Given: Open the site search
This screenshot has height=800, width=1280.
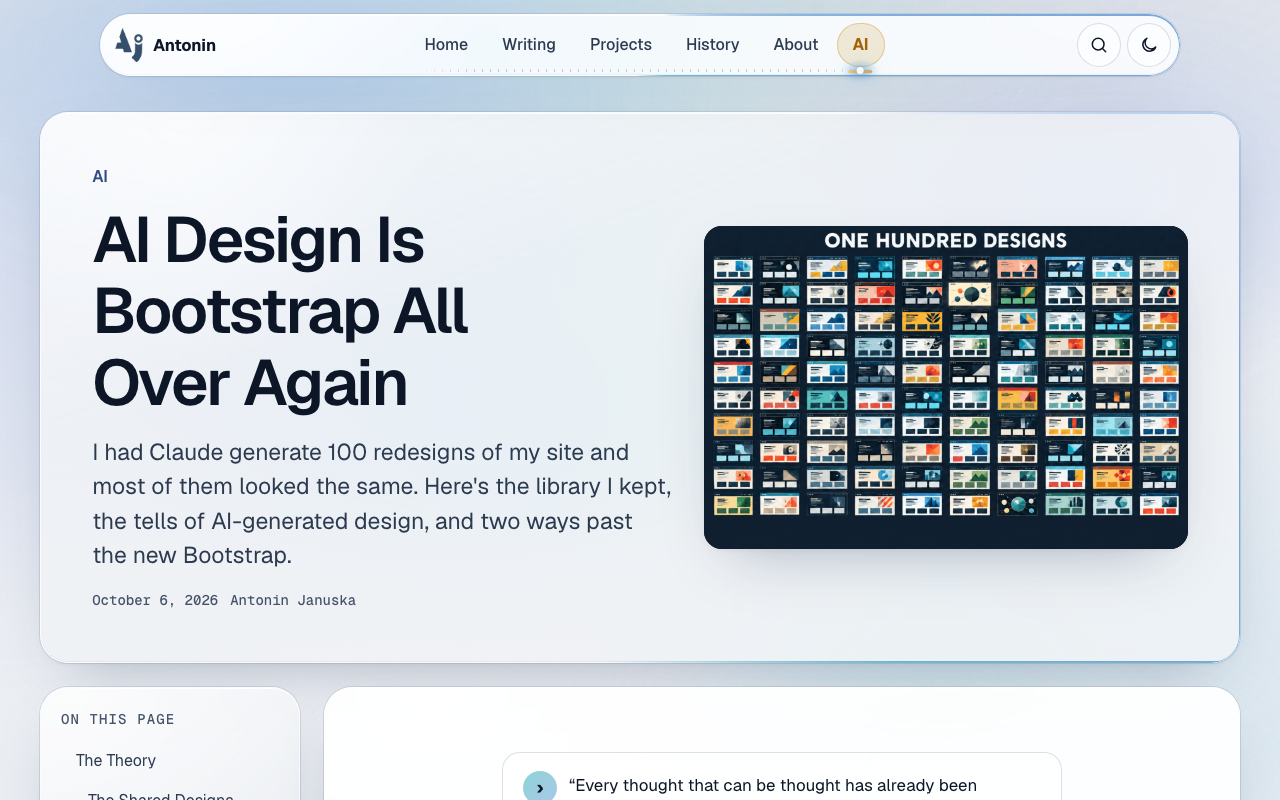Looking at the screenshot, I should [x=1099, y=45].
